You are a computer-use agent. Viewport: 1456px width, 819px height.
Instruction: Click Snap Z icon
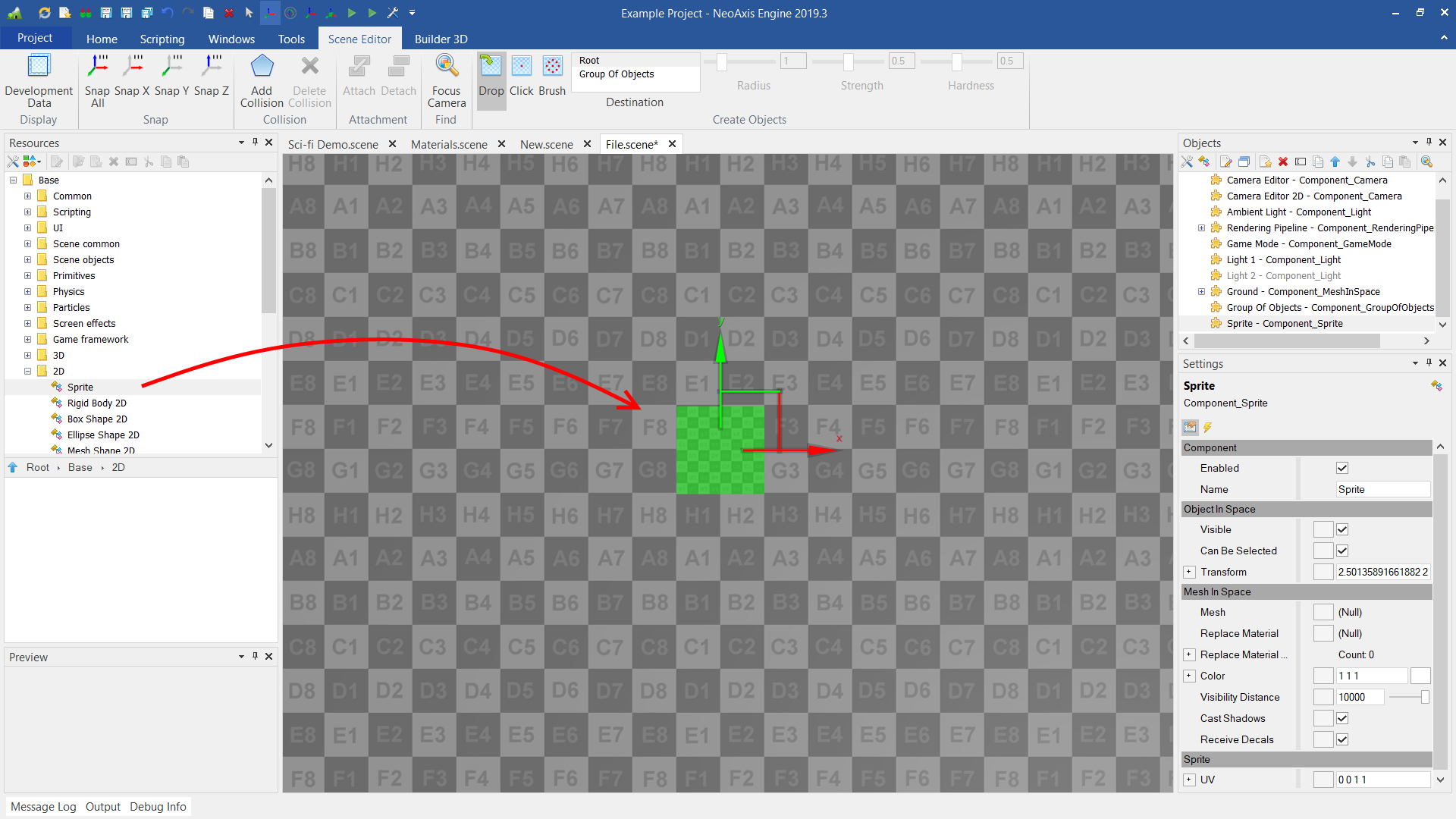click(211, 68)
